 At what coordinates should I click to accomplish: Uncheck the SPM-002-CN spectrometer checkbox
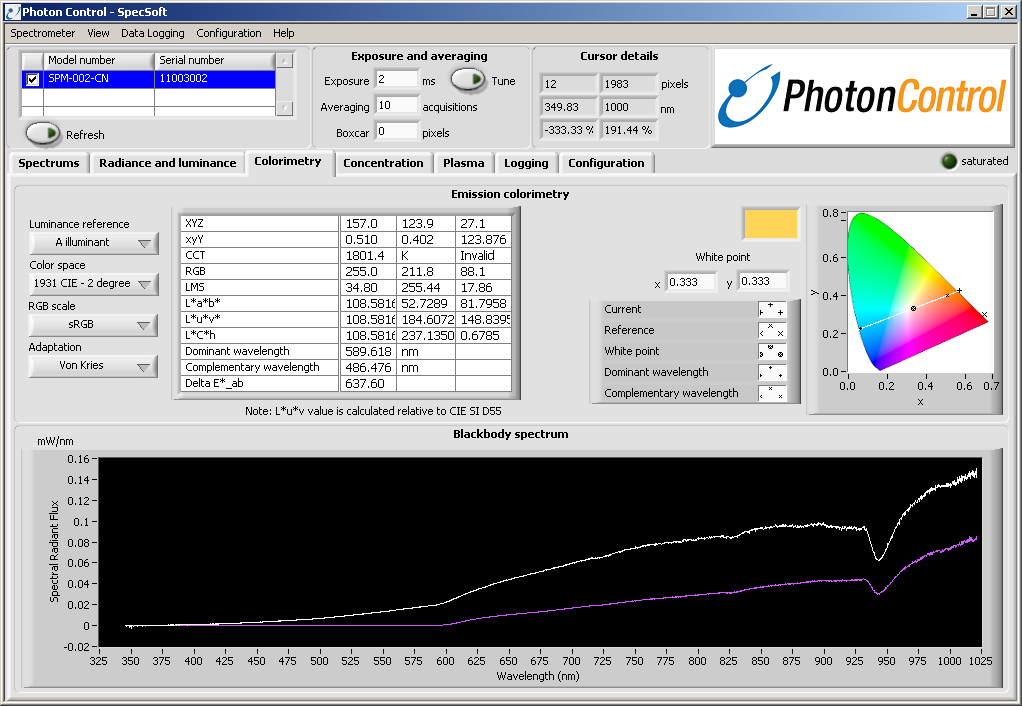click(31, 79)
